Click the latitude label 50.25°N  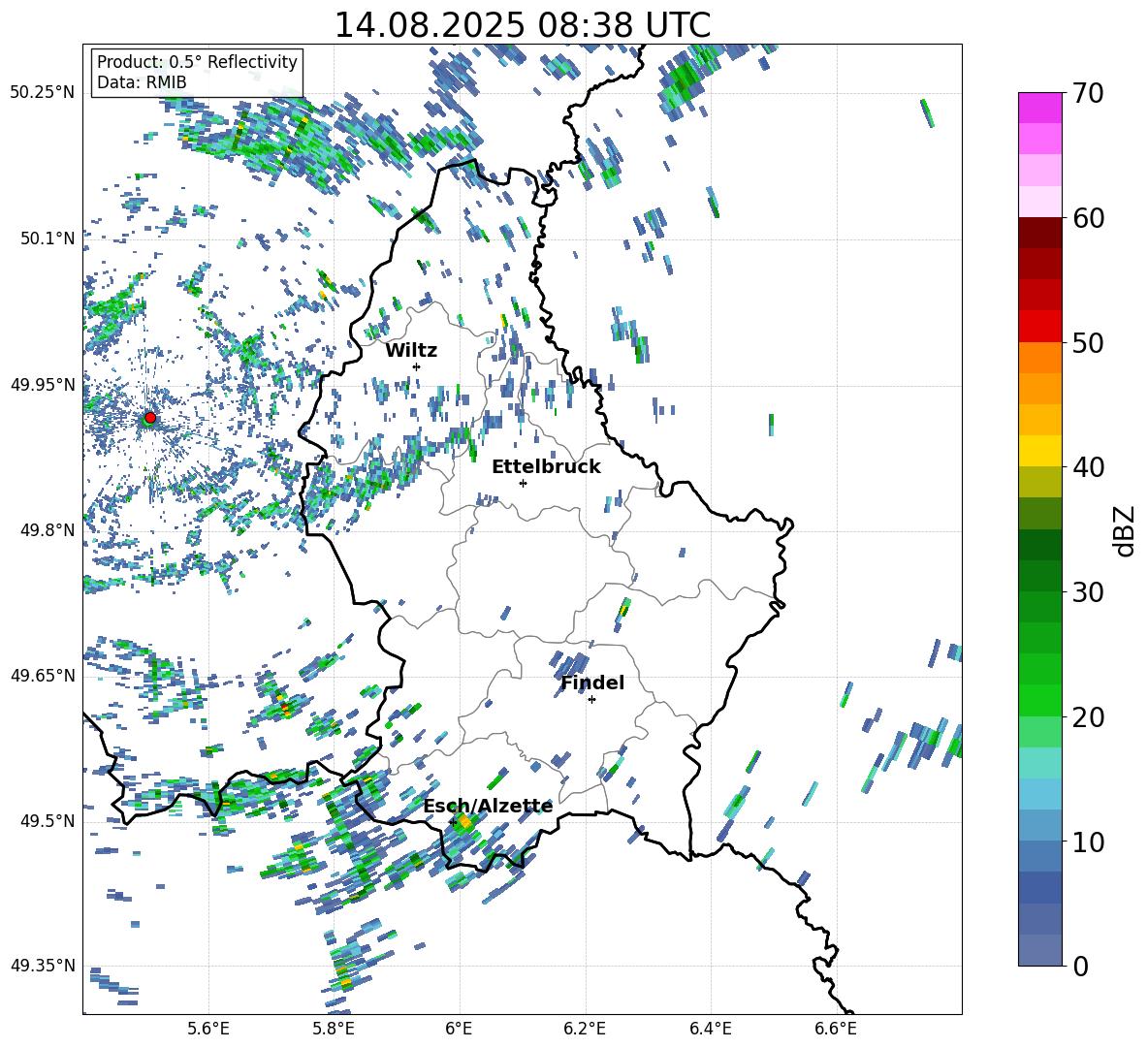(x=43, y=92)
